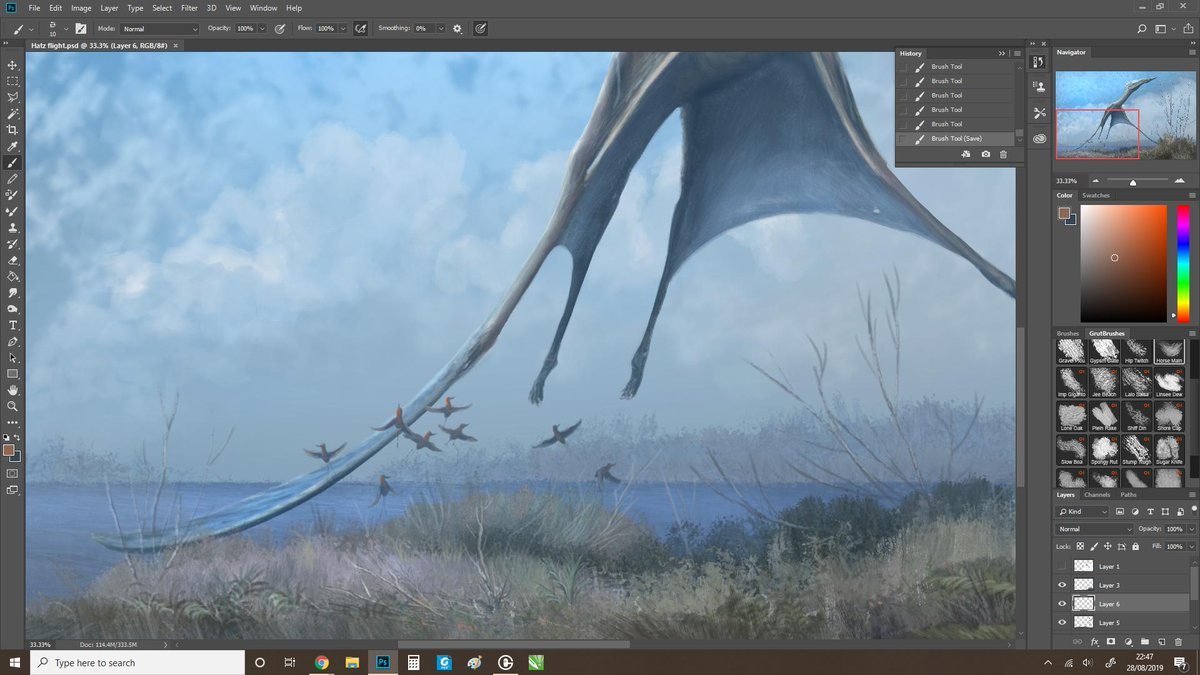Viewport: 1200px width, 675px height.
Task: Add a layer mask
Action: pyautogui.click(x=1111, y=640)
